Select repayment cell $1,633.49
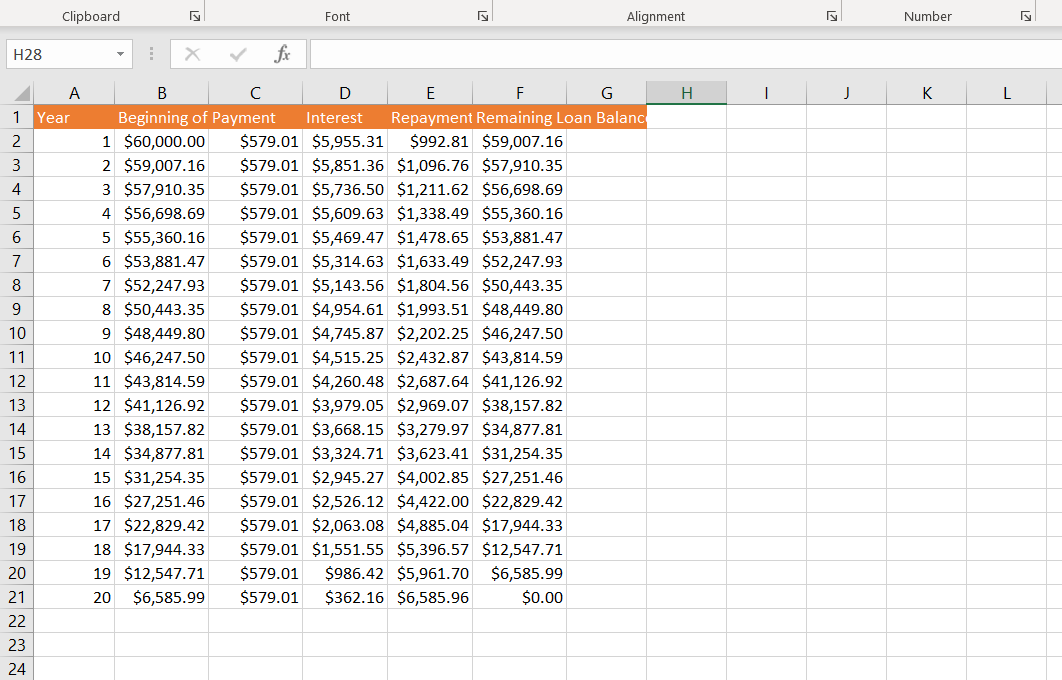This screenshot has height=680, width=1062. click(430, 261)
